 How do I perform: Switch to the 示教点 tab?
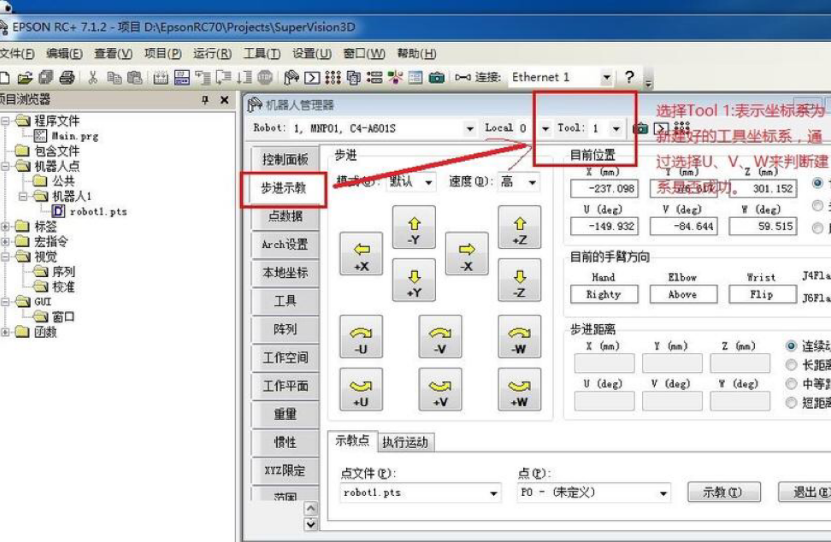point(352,440)
